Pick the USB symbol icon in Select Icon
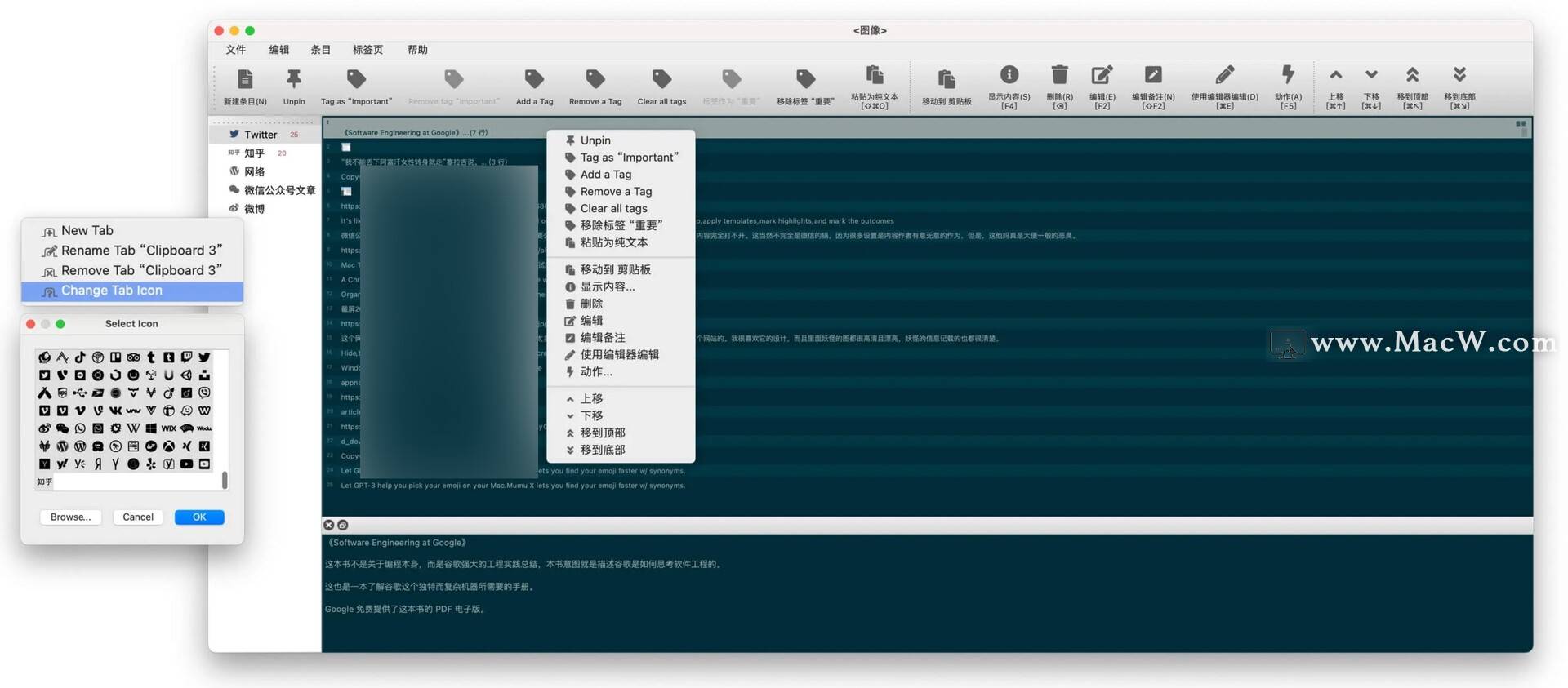 pyautogui.click(x=80, y=393)
